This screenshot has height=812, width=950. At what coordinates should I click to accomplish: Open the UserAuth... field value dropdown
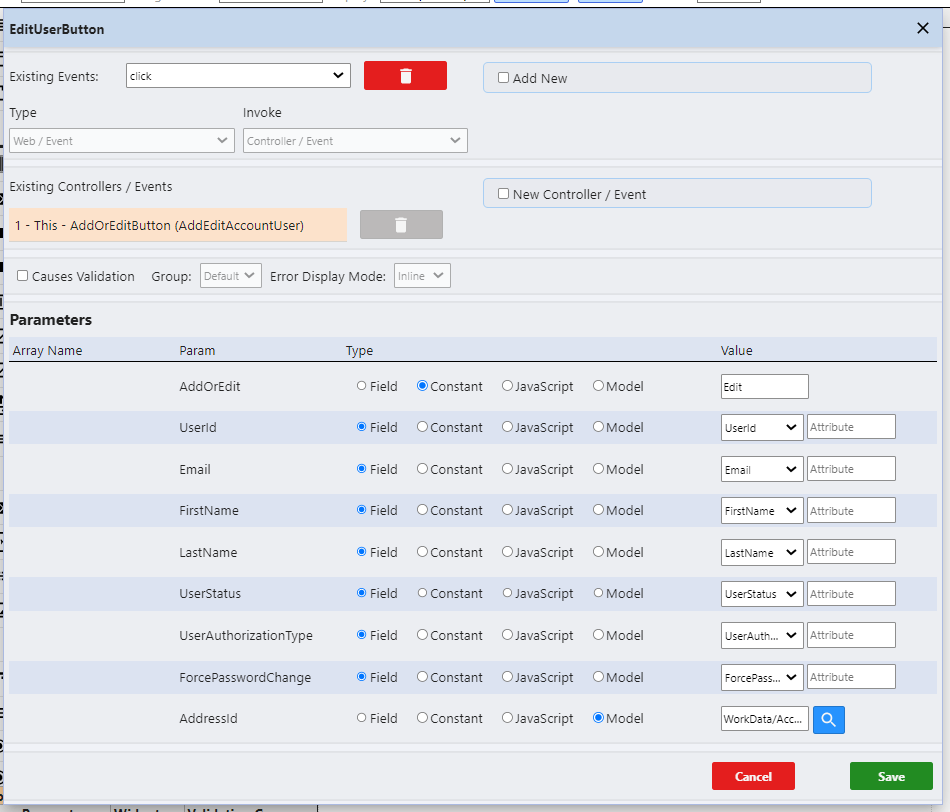(x=762, y=635)
